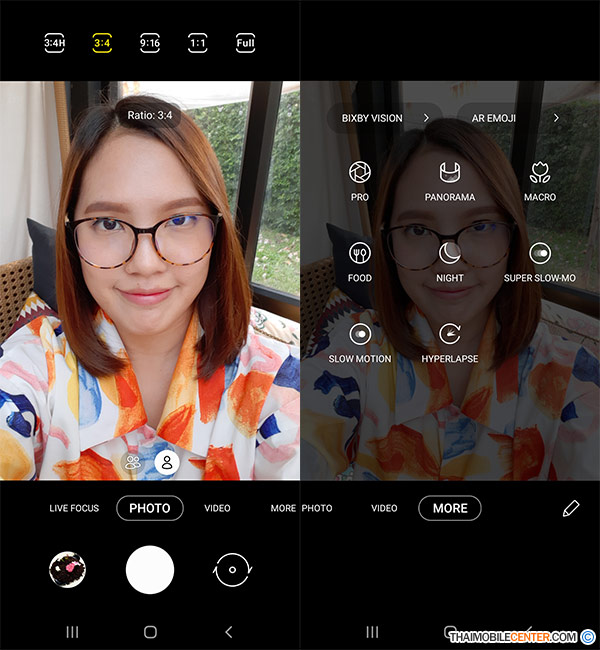Expand the Bixby Vision chevron arrow

[426, 118]
